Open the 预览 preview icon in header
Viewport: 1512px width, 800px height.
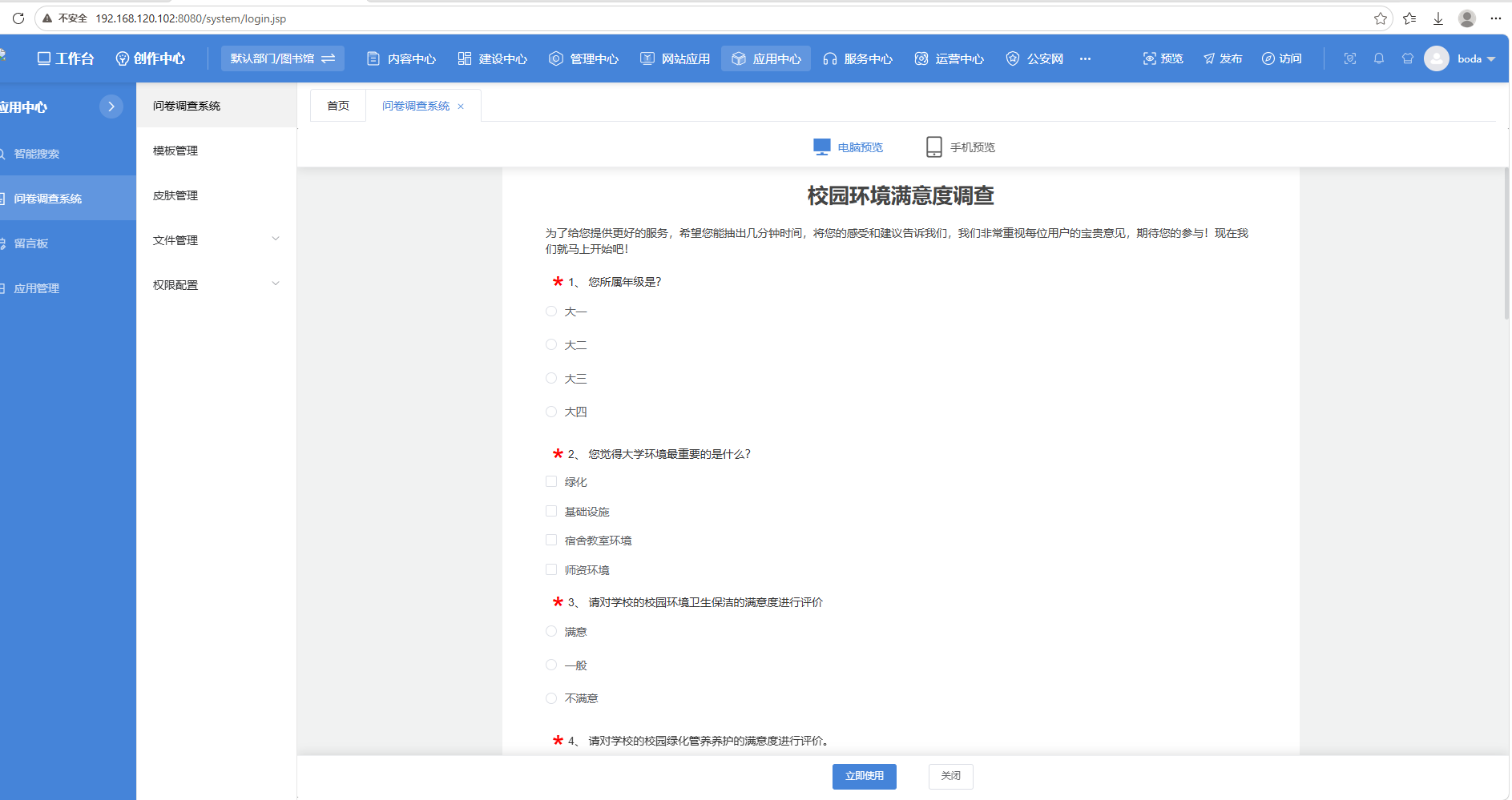1149,58
